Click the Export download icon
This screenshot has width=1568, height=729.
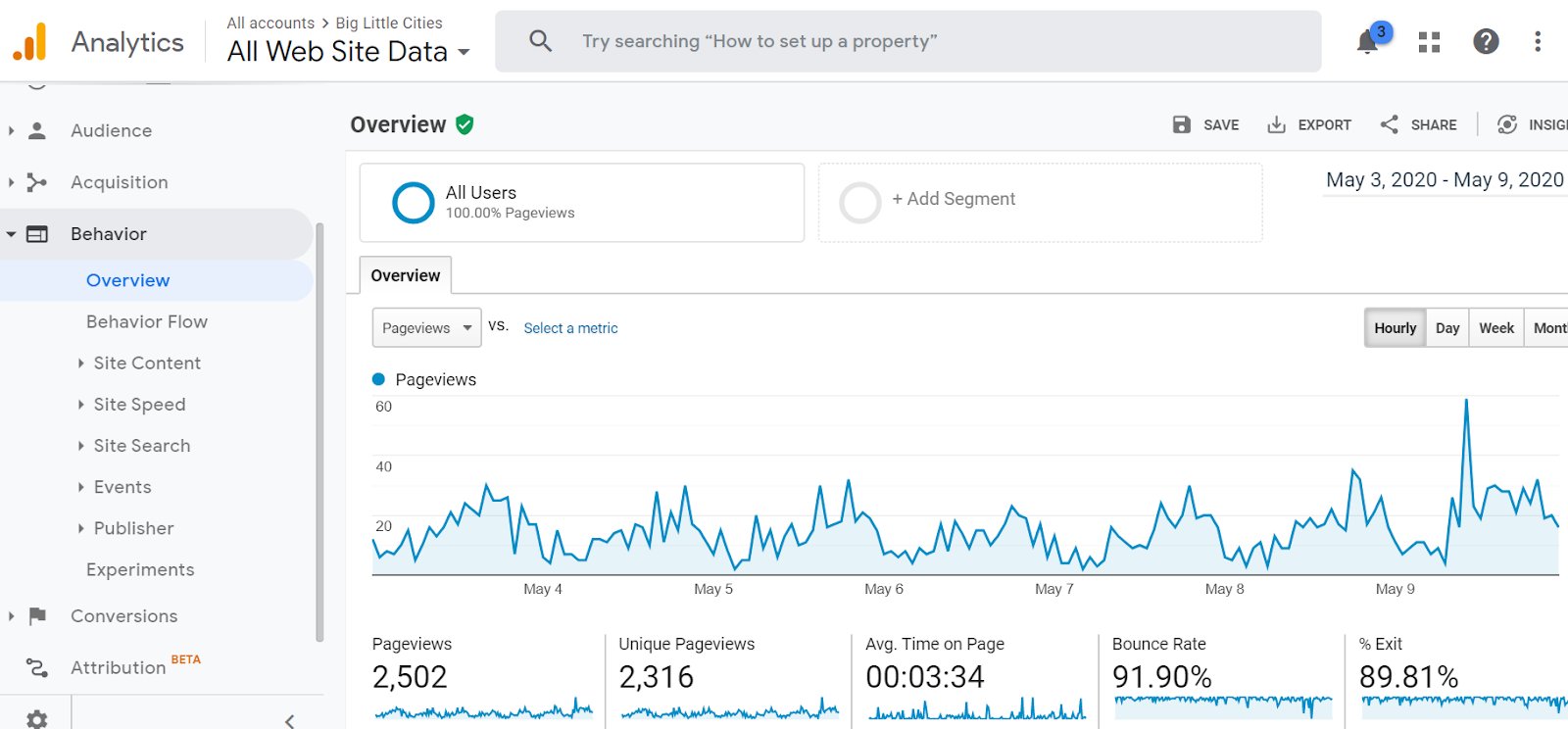pyautogui.click(x=1276, y=124)
